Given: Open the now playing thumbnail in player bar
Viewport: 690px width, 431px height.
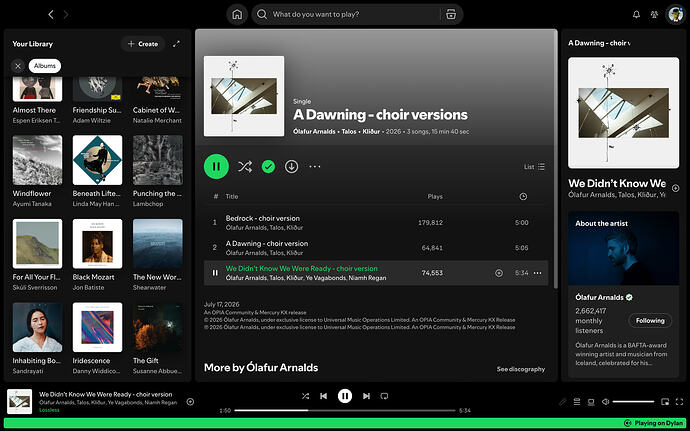Looking at the screenshot, I should (19, 402).
